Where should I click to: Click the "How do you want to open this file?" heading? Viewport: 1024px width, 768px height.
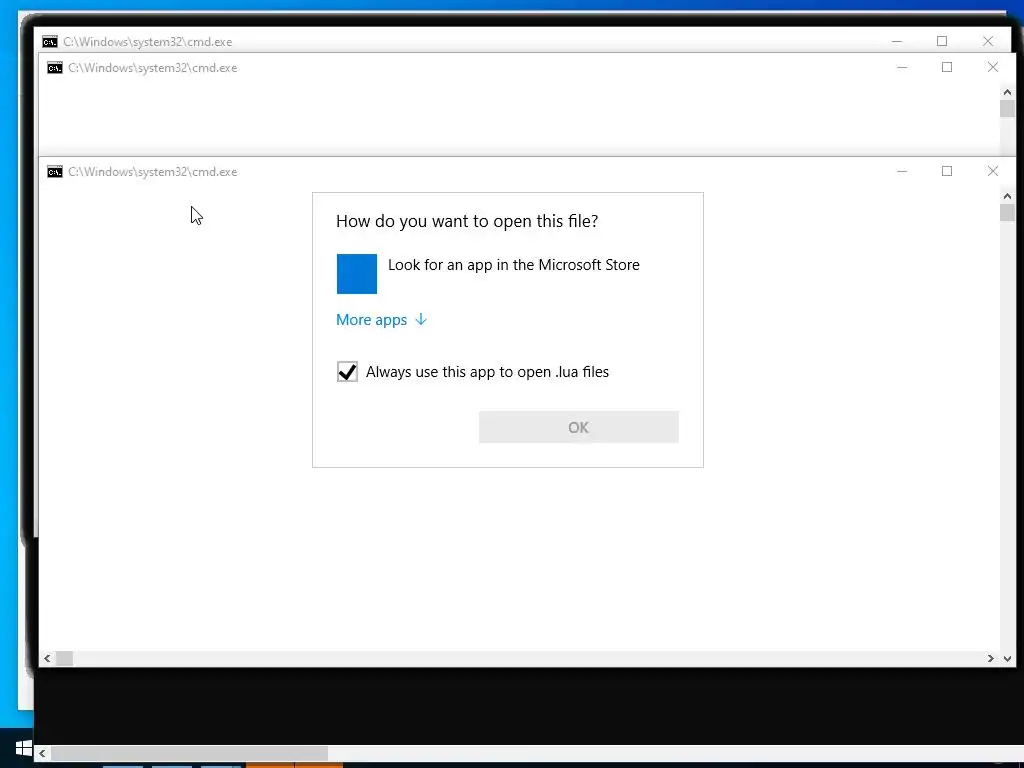tap(467, 221)
